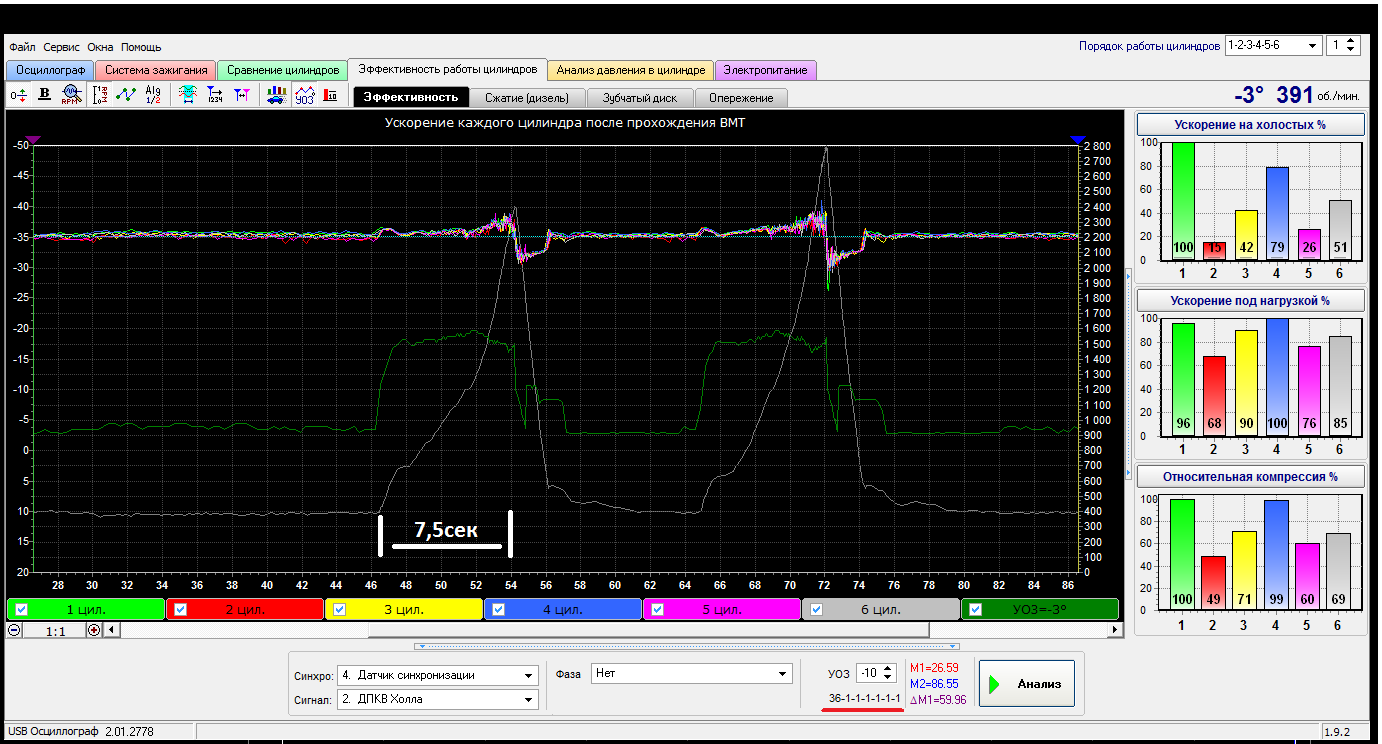
Task: Click the RPM magnifier icon
Action: point(70,95)
